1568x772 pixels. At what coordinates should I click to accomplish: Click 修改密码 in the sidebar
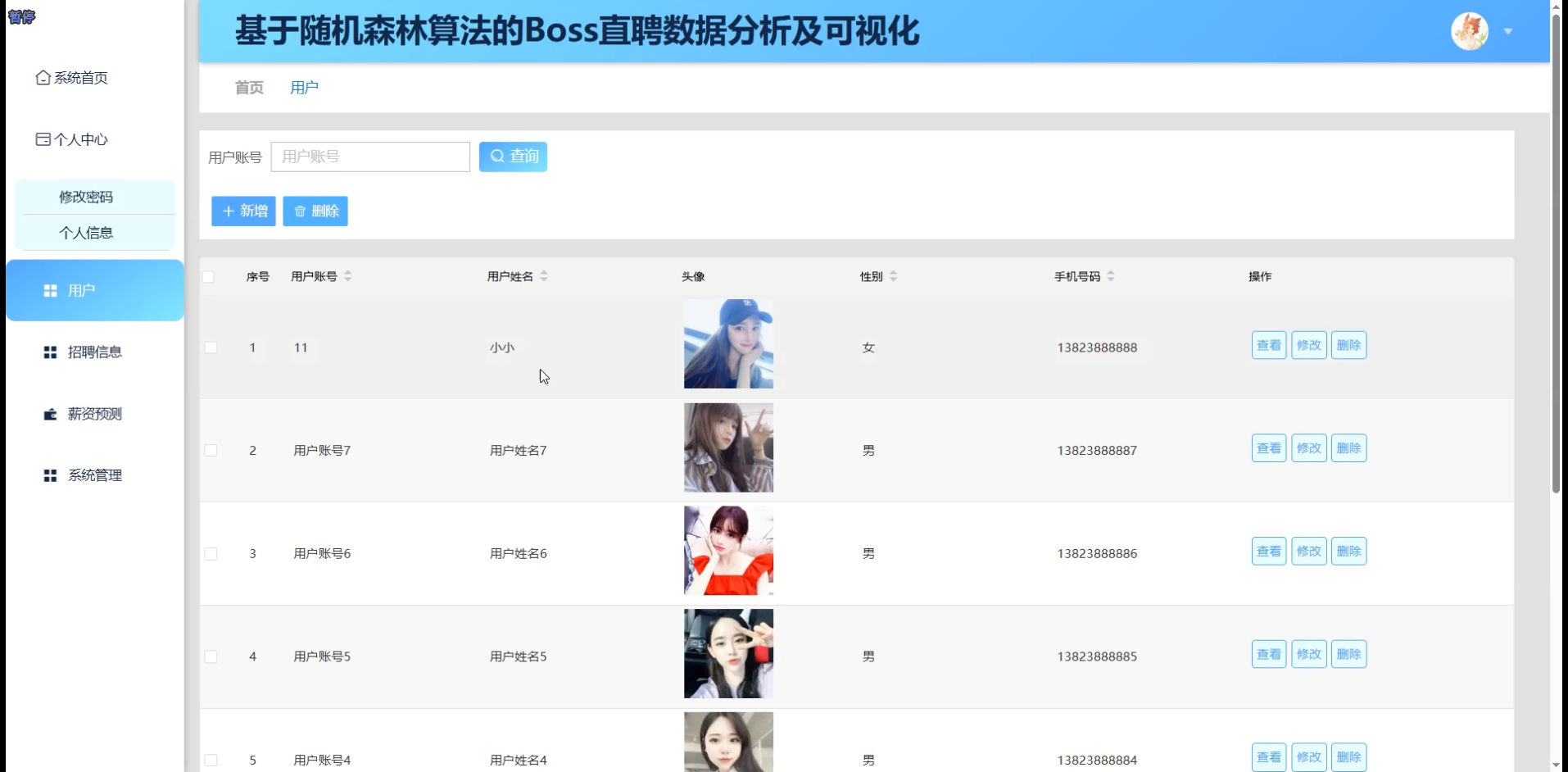[x=87, y=197]
